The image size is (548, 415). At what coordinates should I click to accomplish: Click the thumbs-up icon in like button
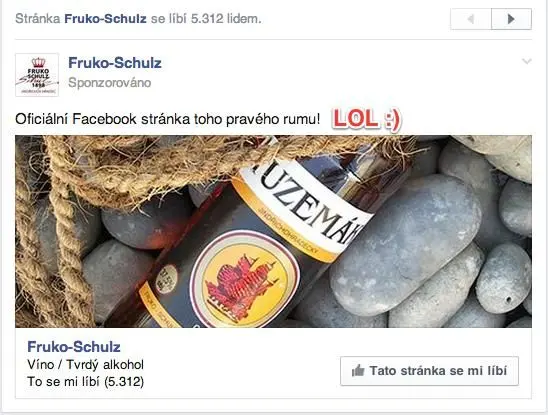tap(358, 370)
